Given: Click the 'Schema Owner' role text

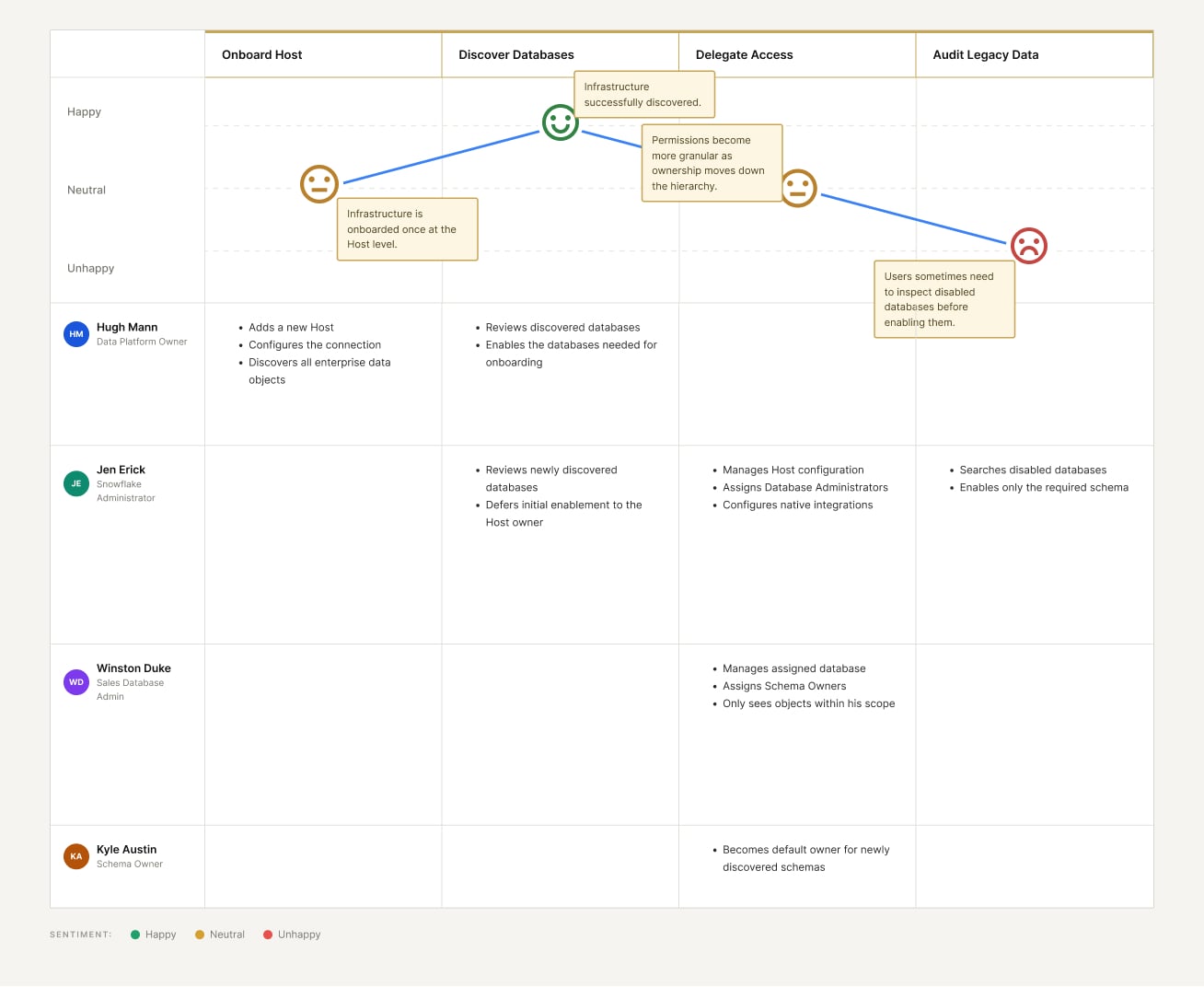Looking at the screenshot, I should click(130, 865).
